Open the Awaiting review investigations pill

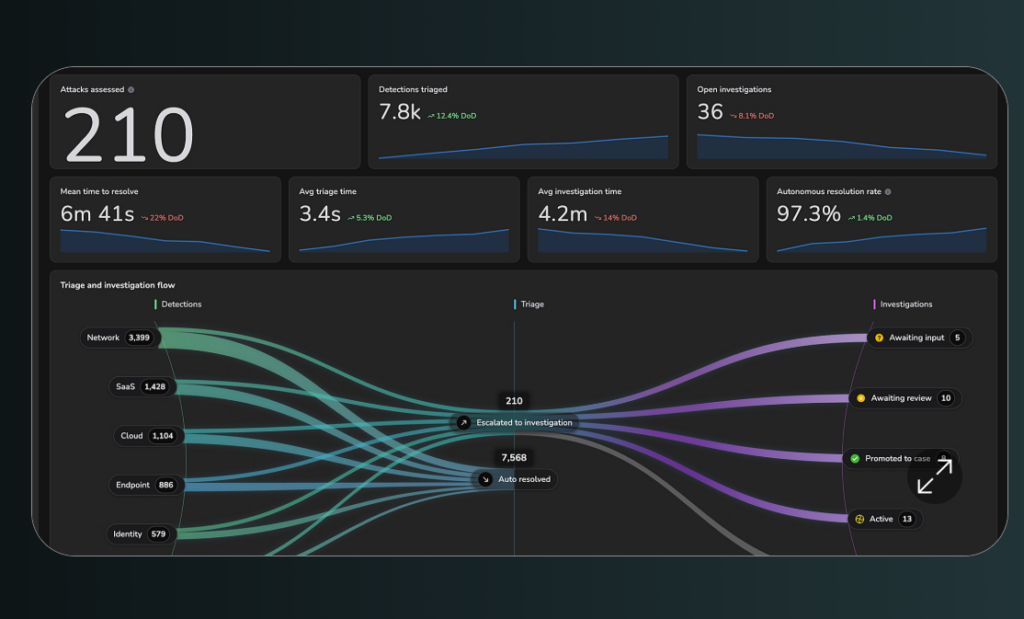905,398
